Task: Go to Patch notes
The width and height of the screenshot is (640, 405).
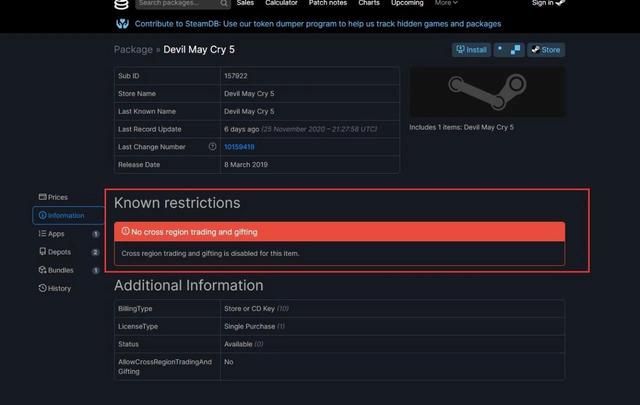Action: tap(328, 3)
